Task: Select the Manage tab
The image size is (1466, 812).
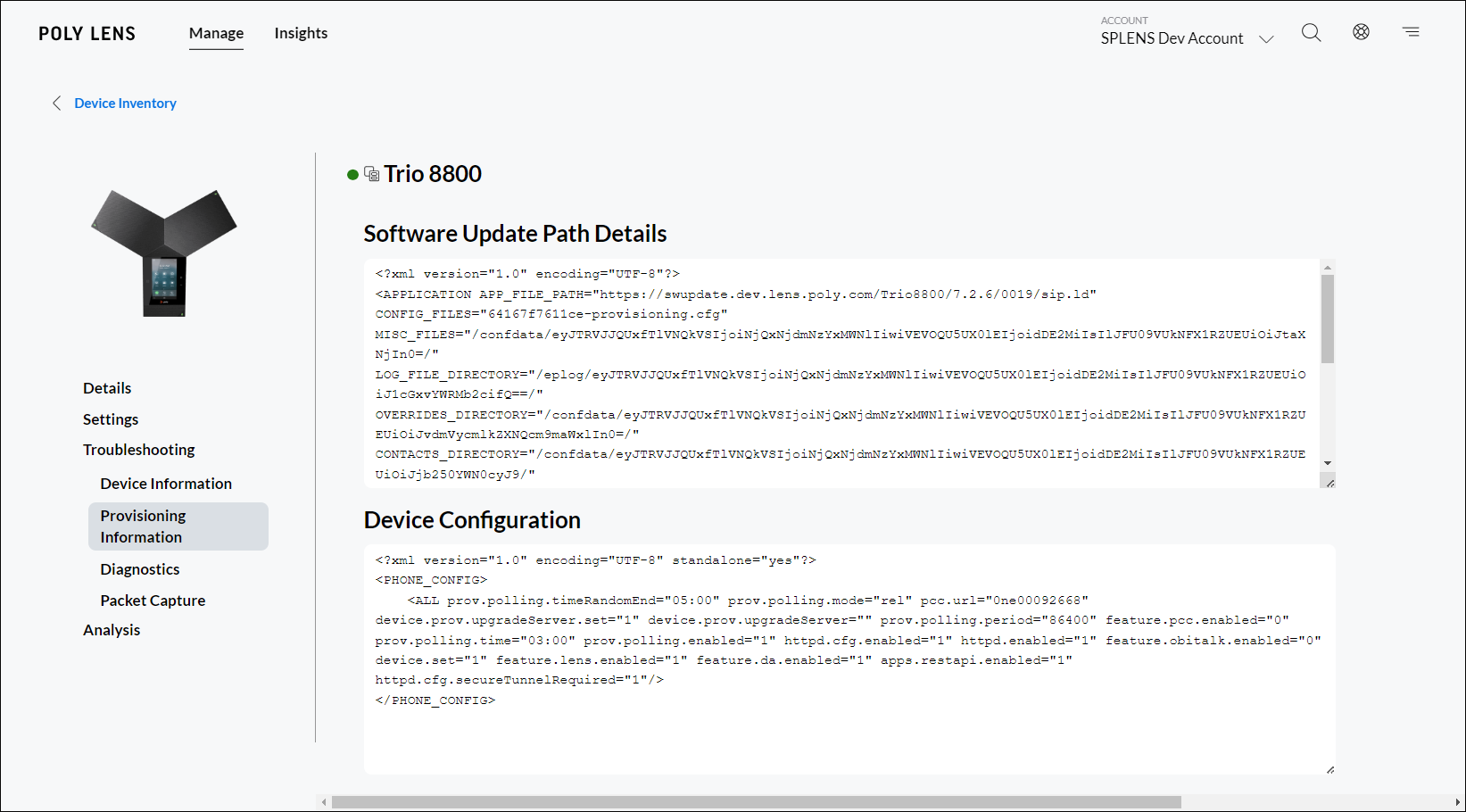Action: (216, 33)
